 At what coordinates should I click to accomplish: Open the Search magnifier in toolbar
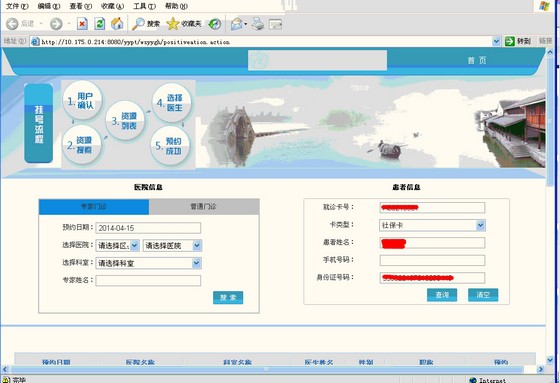pos(138,24)
